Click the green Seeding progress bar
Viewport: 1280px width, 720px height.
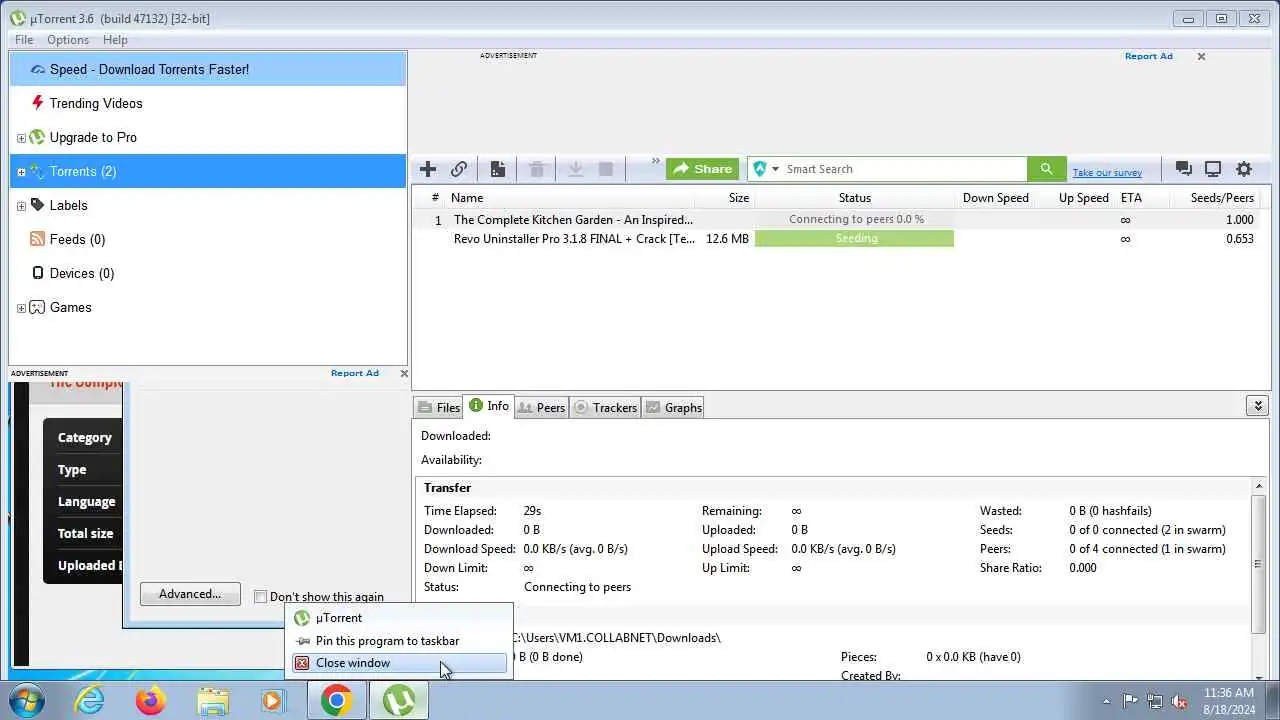click(855, 239)
